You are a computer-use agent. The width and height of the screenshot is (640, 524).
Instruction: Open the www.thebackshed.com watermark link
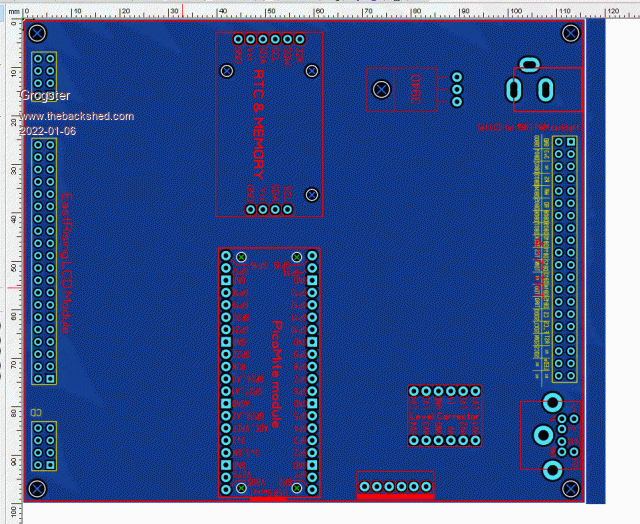(x=76, y=117)
